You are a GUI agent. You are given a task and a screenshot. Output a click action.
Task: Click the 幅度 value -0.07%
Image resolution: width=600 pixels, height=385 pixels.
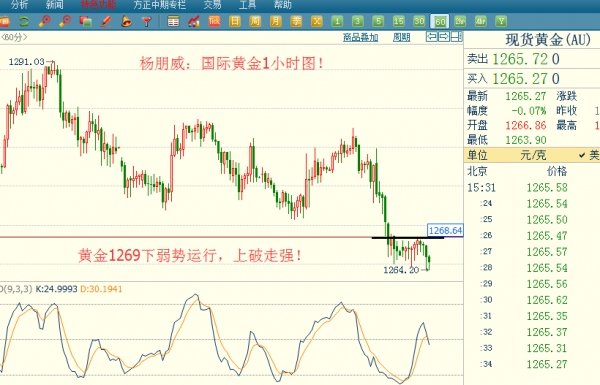529,111
